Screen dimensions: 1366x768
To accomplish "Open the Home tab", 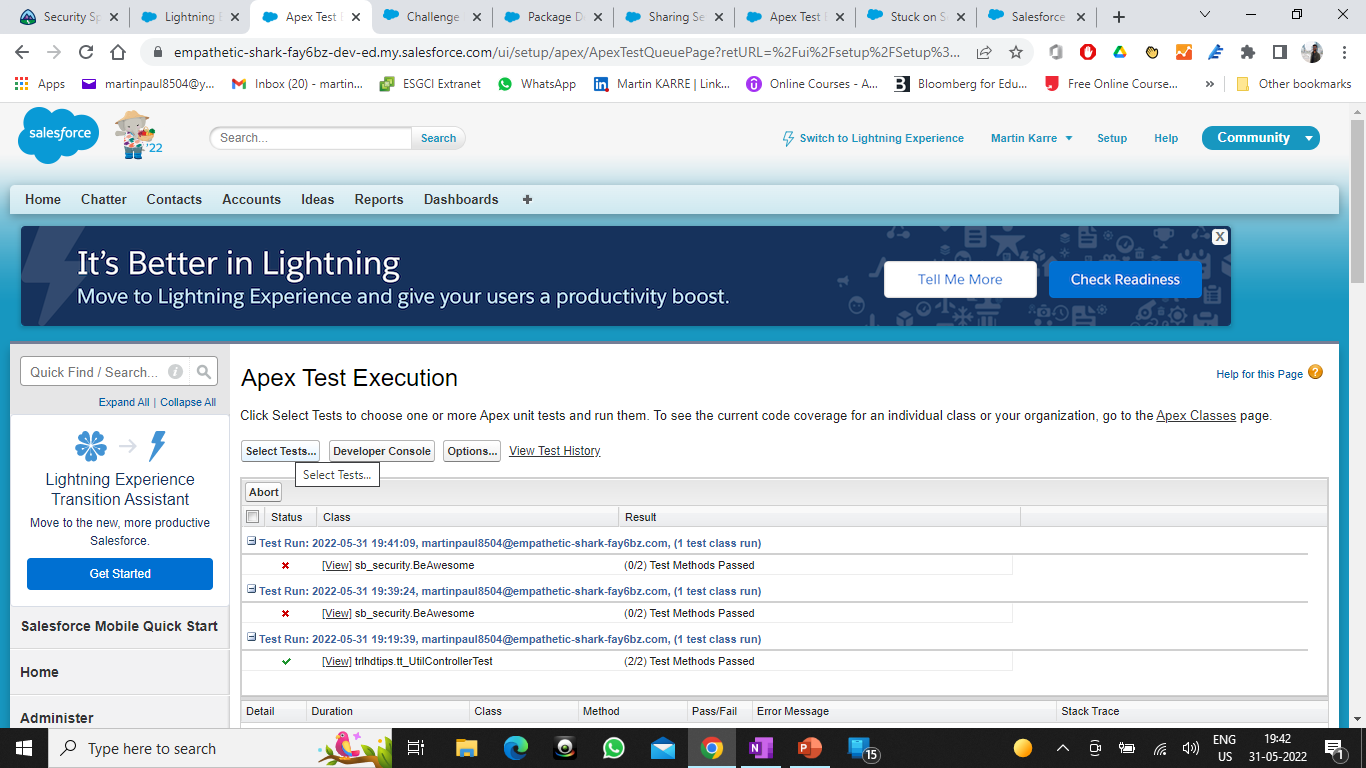I will pos(43,200).
